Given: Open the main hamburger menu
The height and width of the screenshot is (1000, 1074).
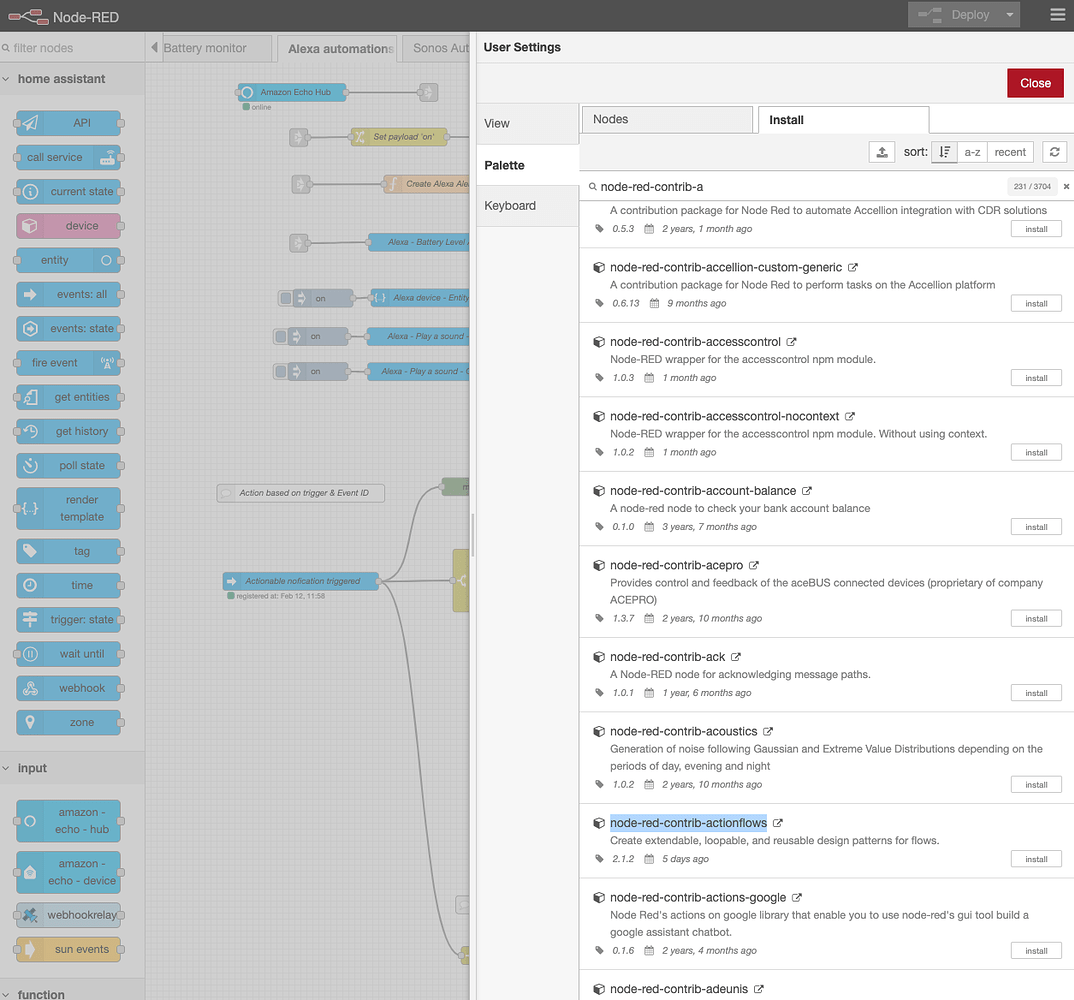Looking at the screenshot, I should pos(1058,15).
